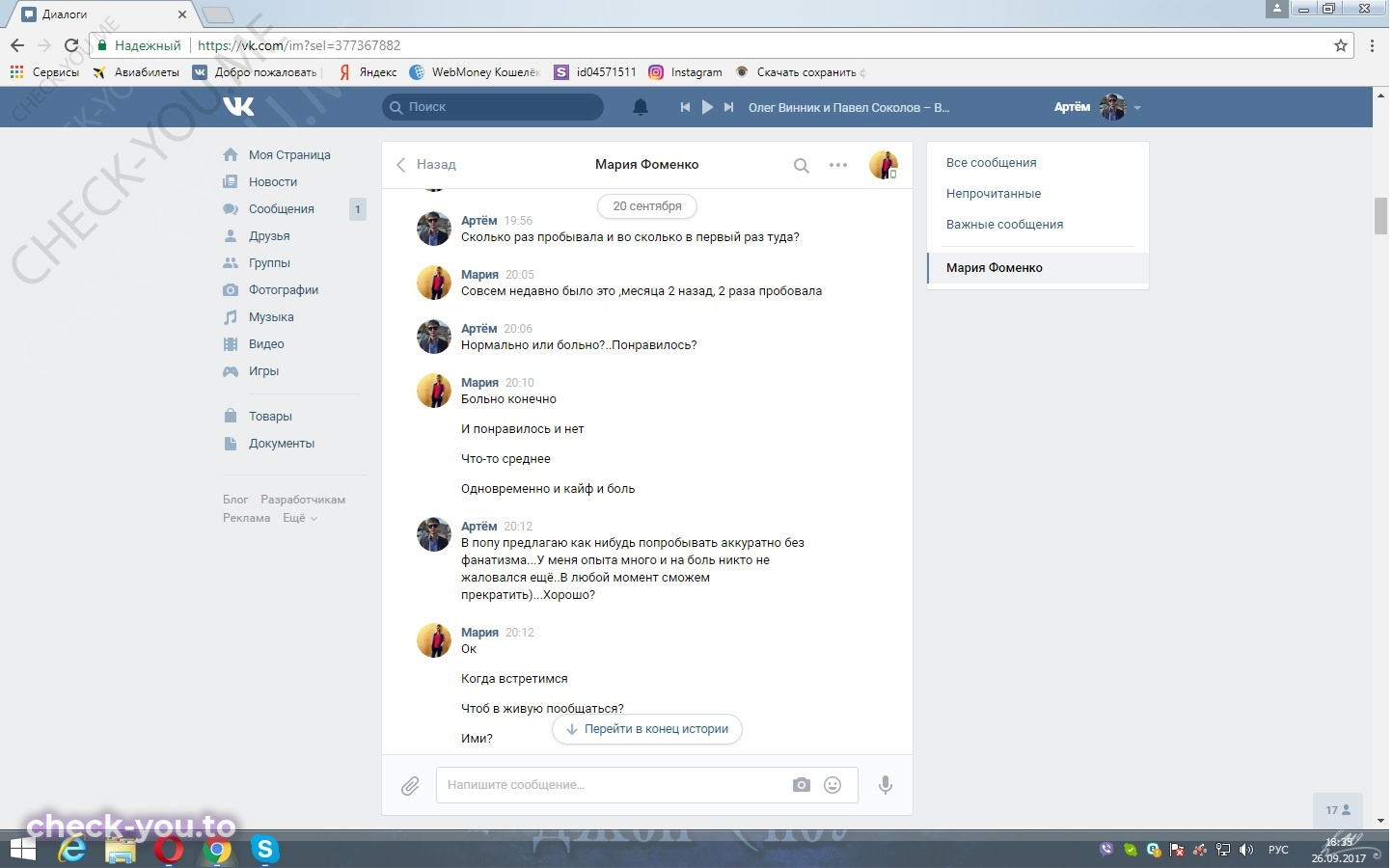Open Новости in the sidebar
The height and width of the screenshot is (868, 1393).
click(273, 181)
